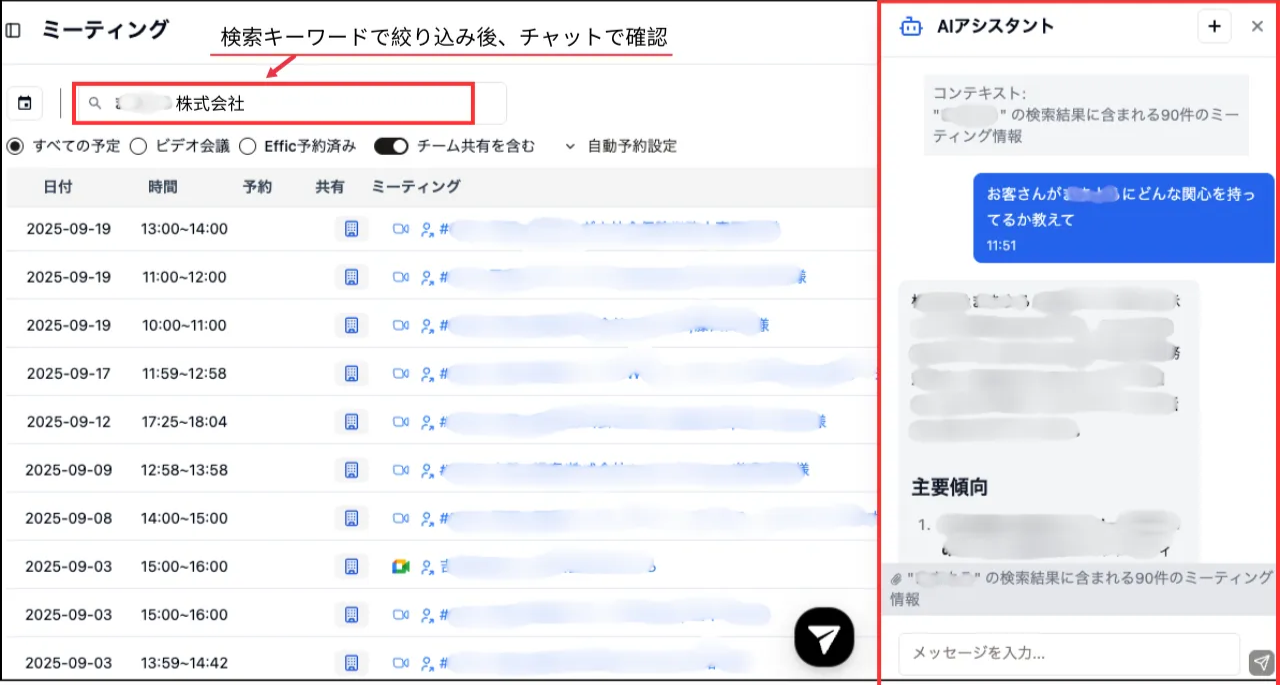Click the 13:59~14:42 time cell
Viewport: 1280px width, 685px height.
[184, 663]
